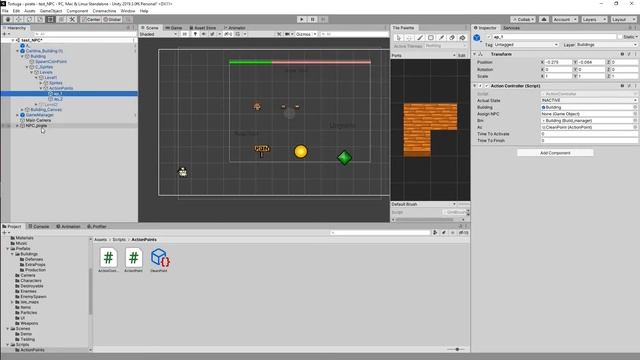Select the Rotate tool in toolbar
This screenshot has width=640, height=360.
[x=29, y=19]
